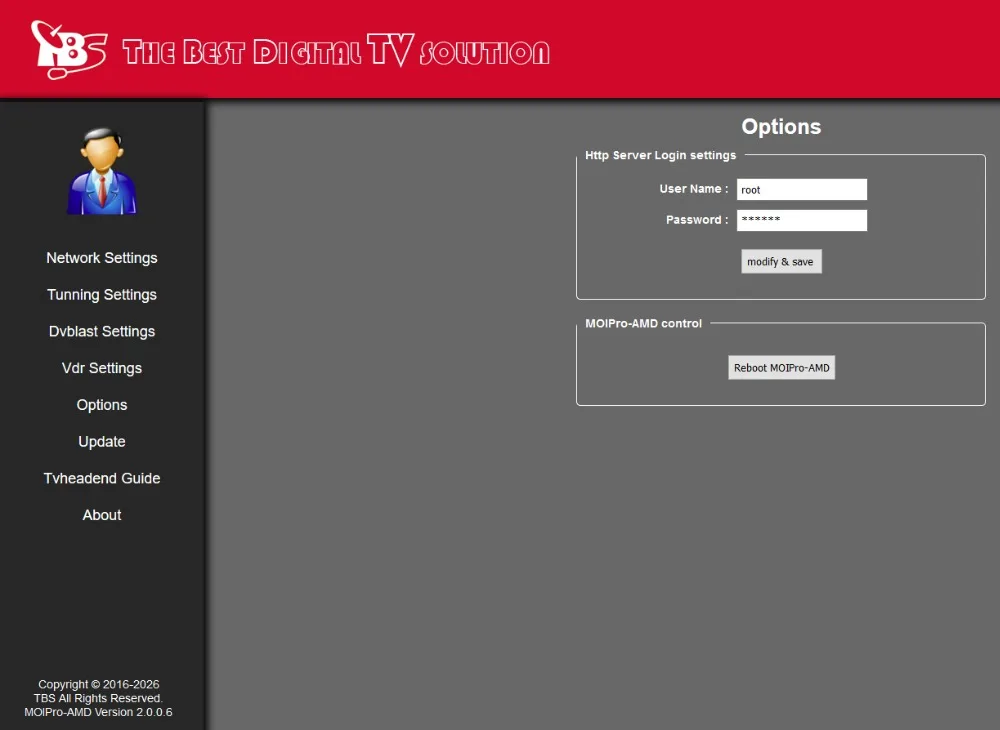Navigate to the Update page
The image size is (1000, 730).
click(x=101, y=441)
